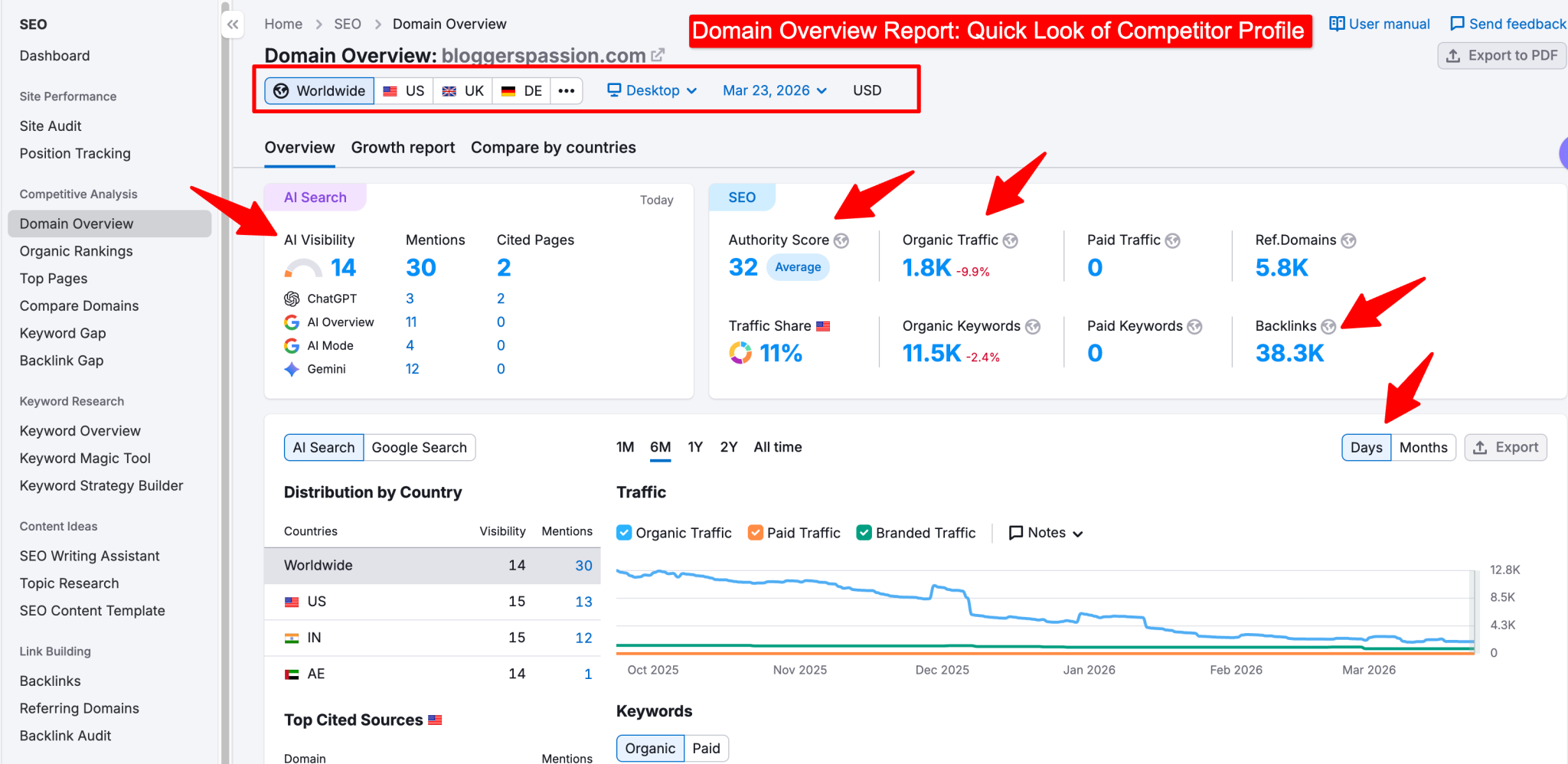The height and width of the screenshot is (764, 1568).
Task: Open the Notes icon above the traffic chart
Action: [x=1016, y=532]
